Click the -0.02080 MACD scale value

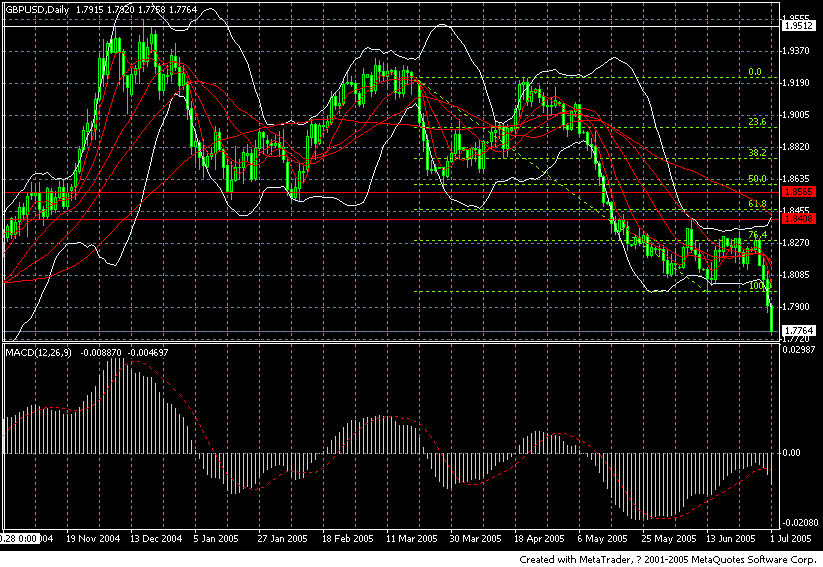800,523
